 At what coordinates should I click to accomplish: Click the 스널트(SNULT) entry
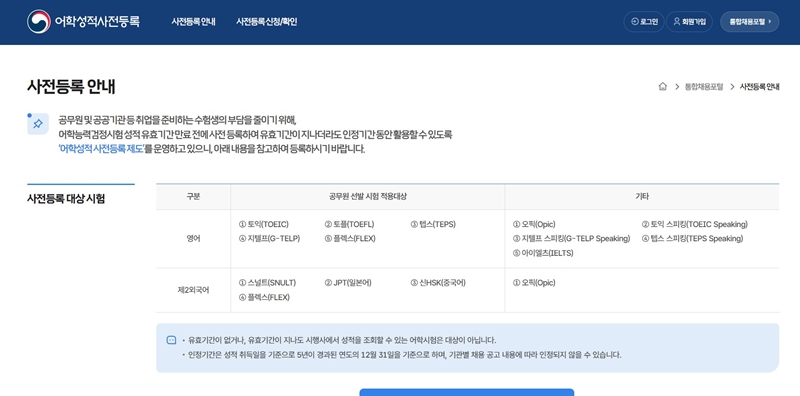tap(267, 283)
